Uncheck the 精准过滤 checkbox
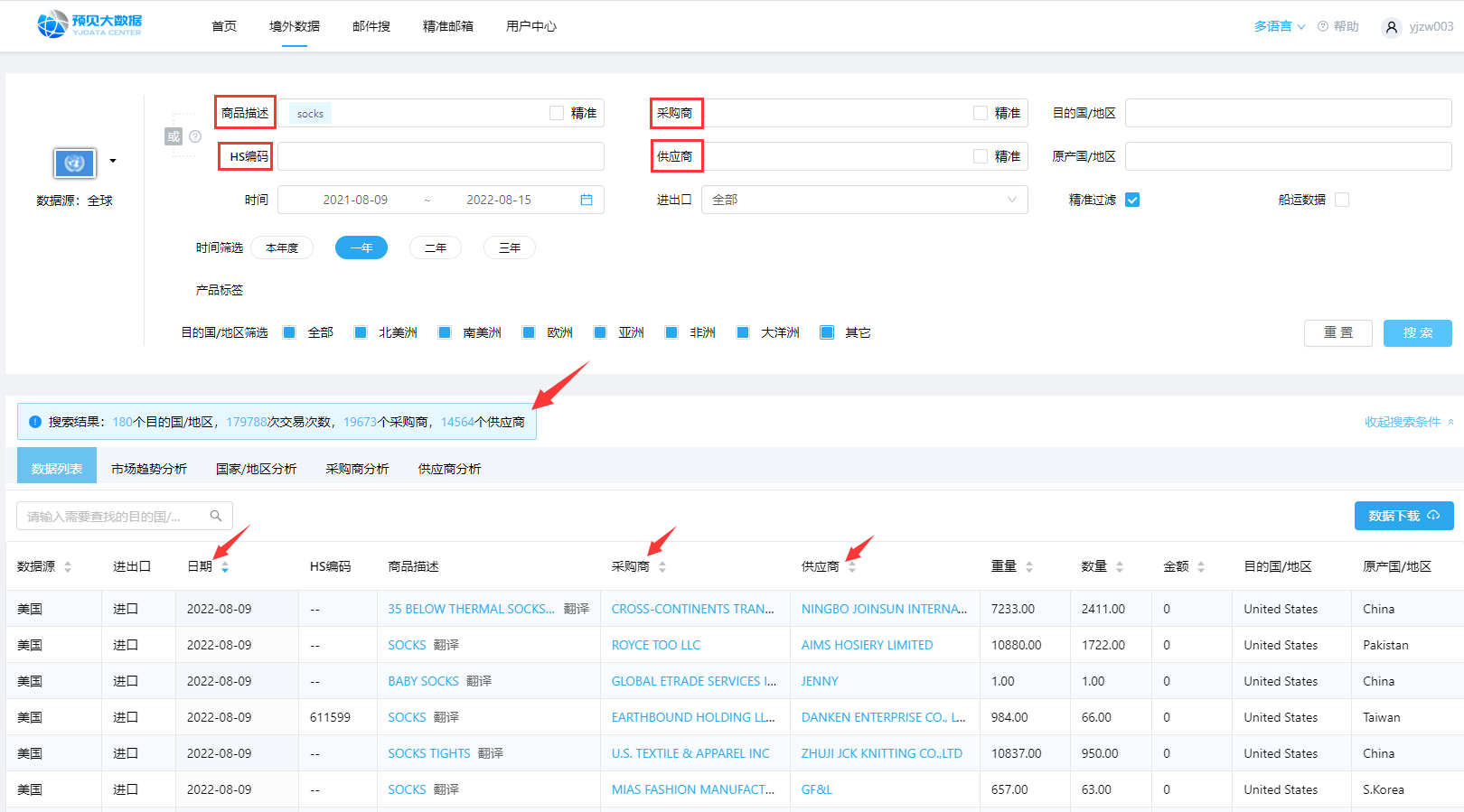Screen dimensions: 1464x812 coord(1132,200)
